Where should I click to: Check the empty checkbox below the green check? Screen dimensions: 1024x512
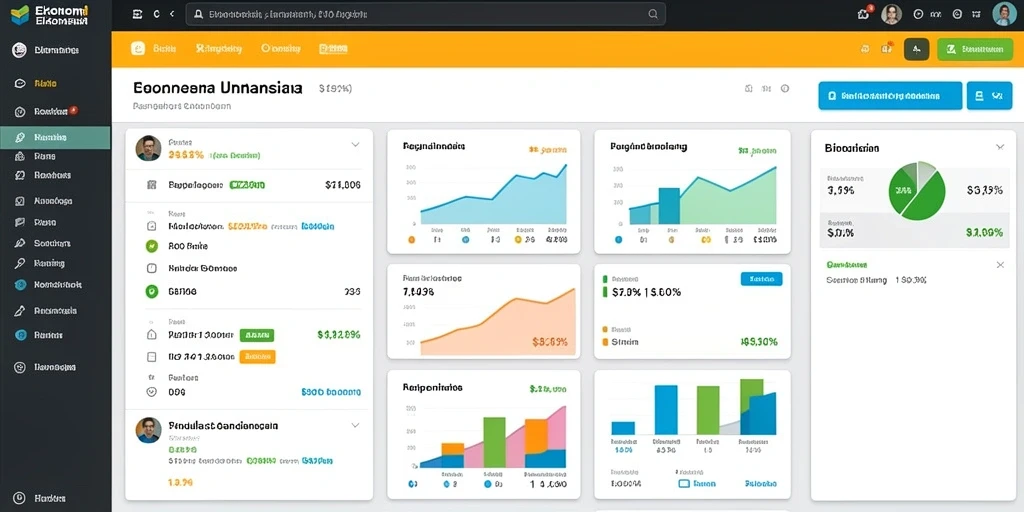152,268
